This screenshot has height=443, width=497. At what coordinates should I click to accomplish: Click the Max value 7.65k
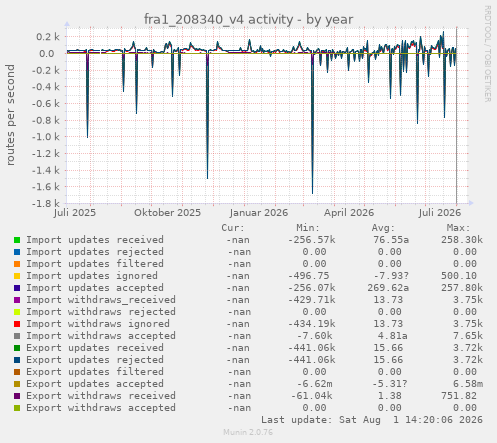468,336
